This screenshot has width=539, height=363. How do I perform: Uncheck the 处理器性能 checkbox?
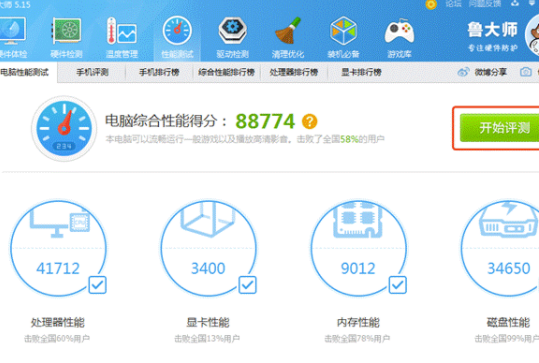coord(97,285)
